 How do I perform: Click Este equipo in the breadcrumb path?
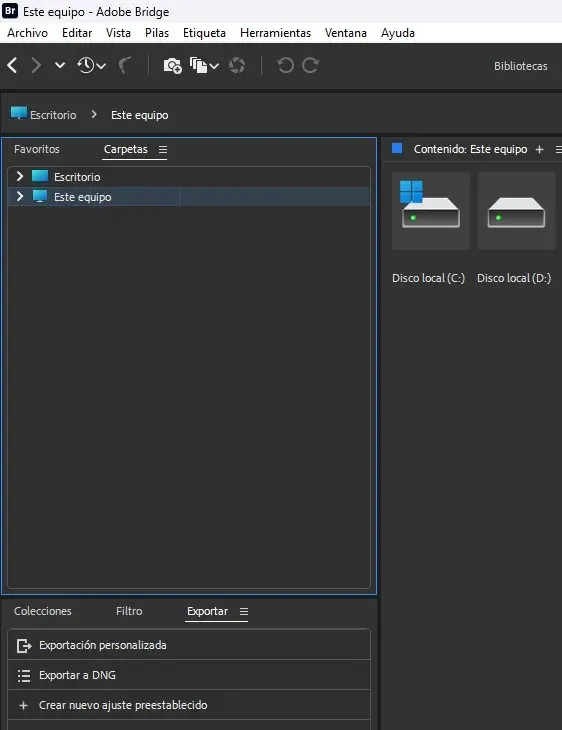(140, 115)
